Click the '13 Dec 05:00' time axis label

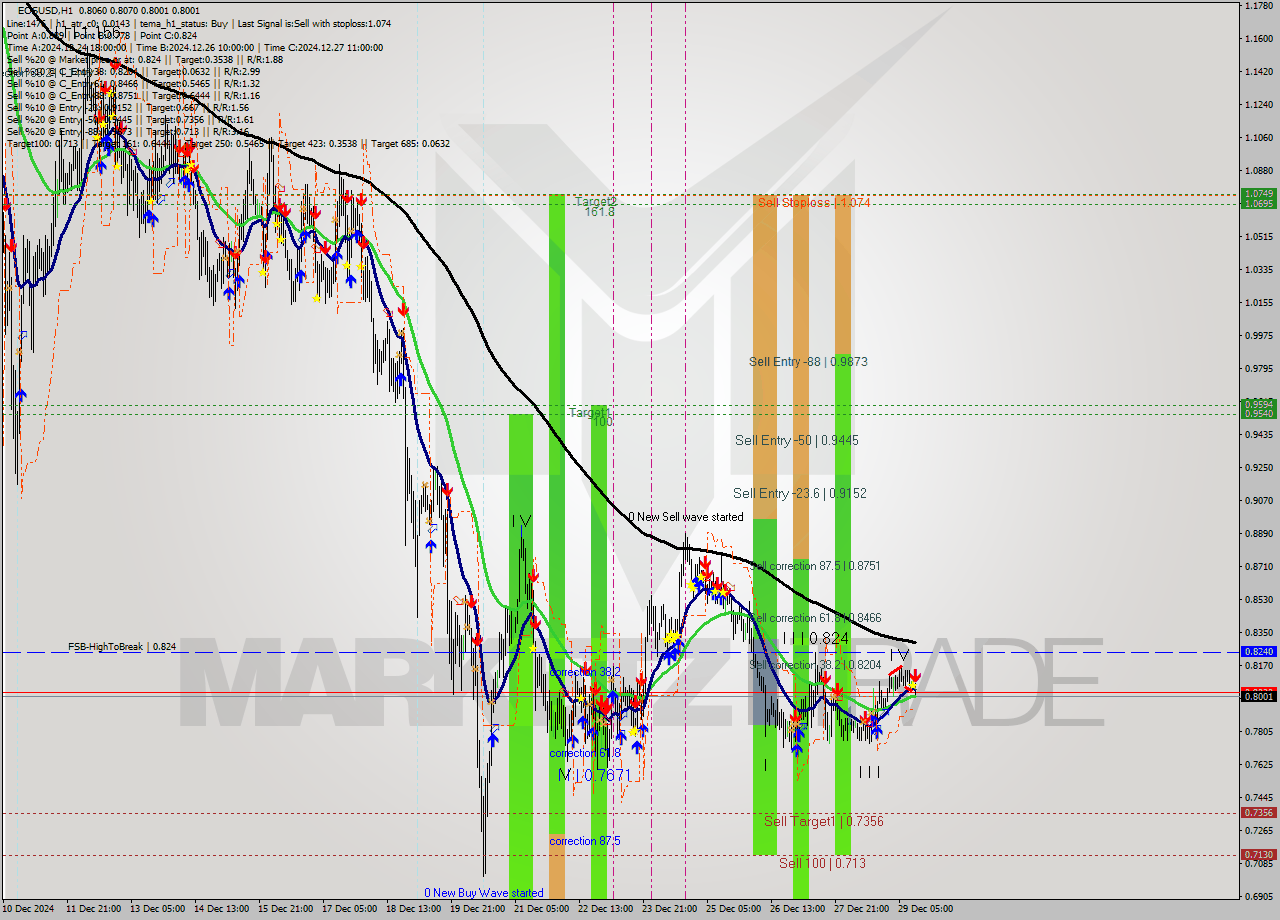158,909
